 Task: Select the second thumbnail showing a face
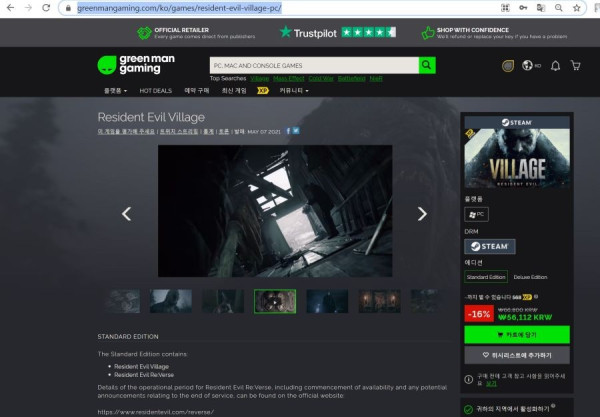pos(171,301)
